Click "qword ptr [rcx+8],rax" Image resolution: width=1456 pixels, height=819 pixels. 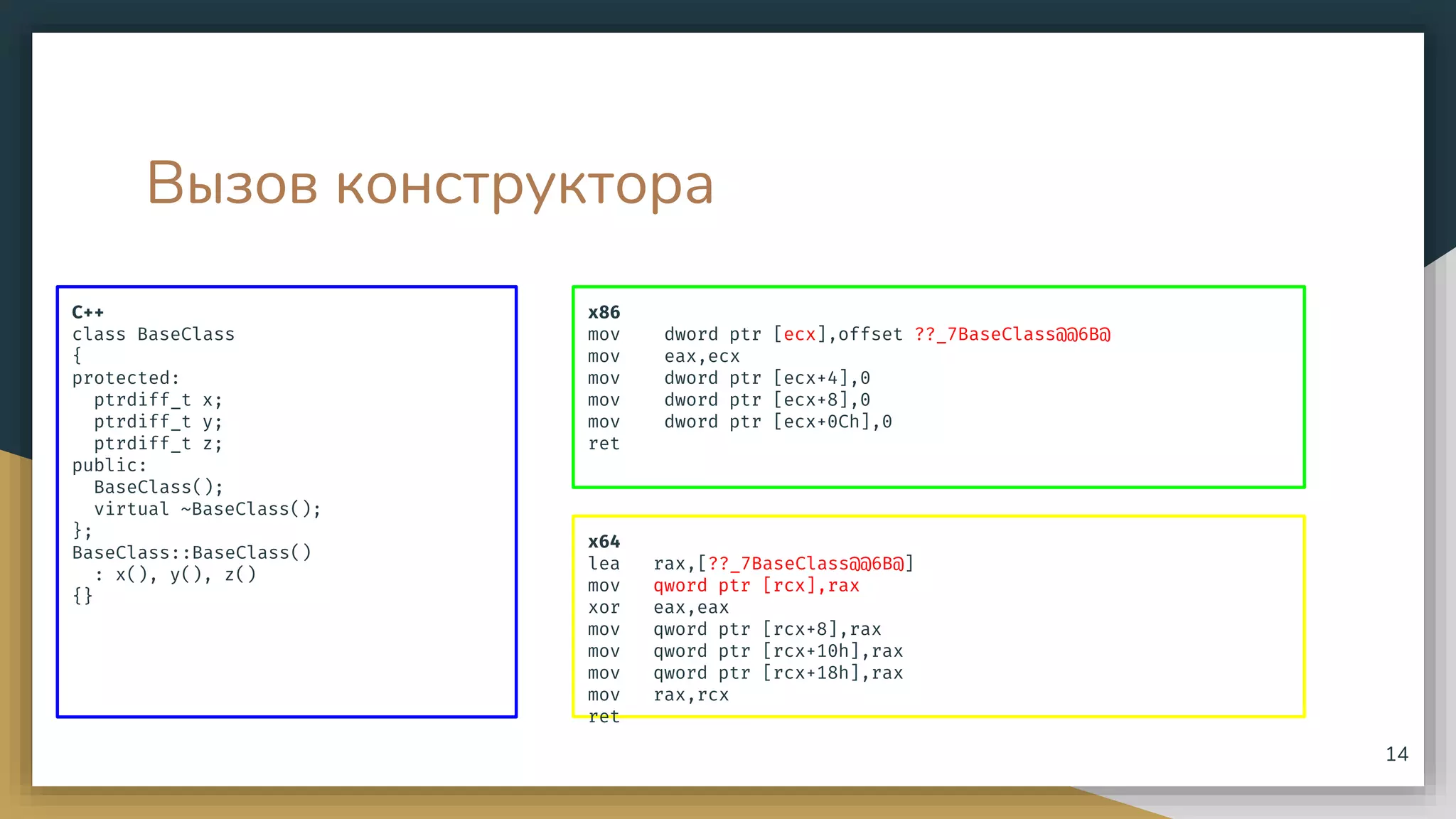(x=767, y=629)
